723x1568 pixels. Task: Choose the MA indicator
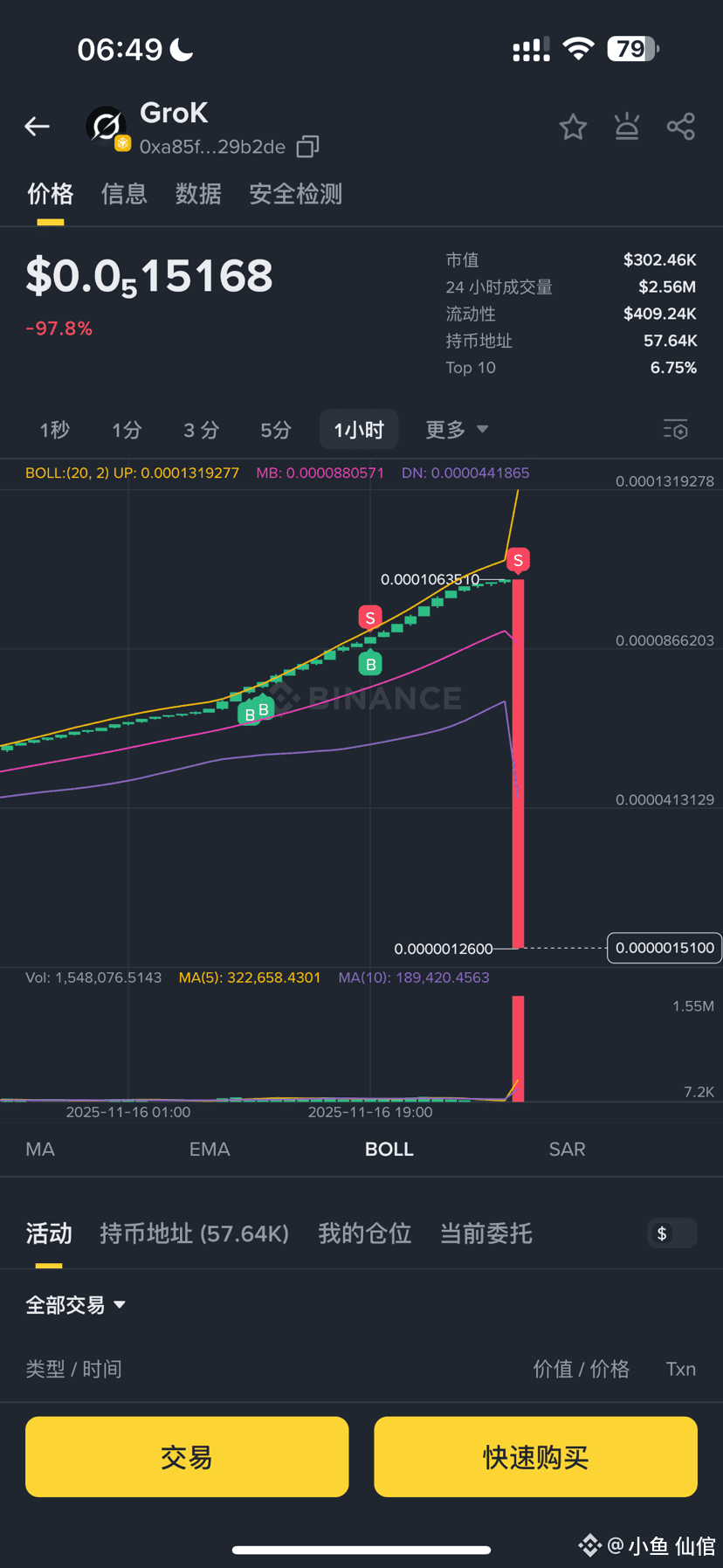pos(40,1150)
